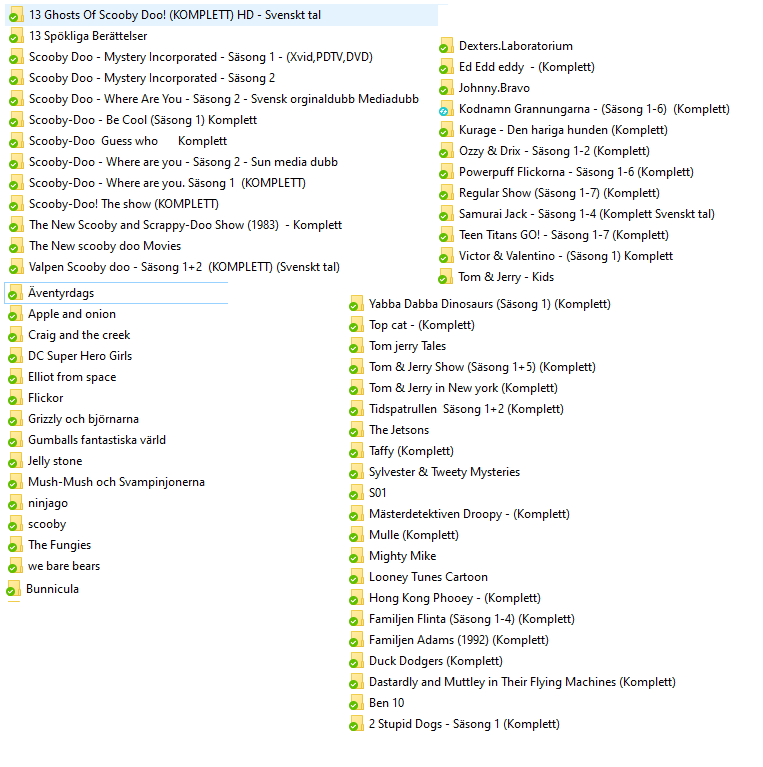Click the folder icon beside Jelly stone
This screenshot has width=763, height=767.
pos(15,461)
